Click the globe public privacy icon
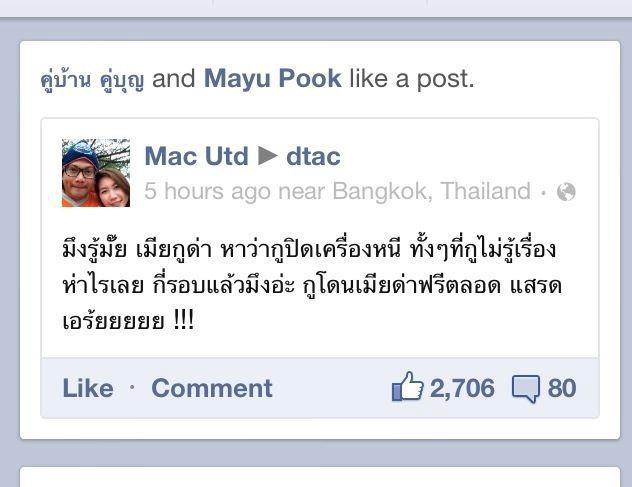Viewport: 632px width, 487px height. click(x=566, y=191)
